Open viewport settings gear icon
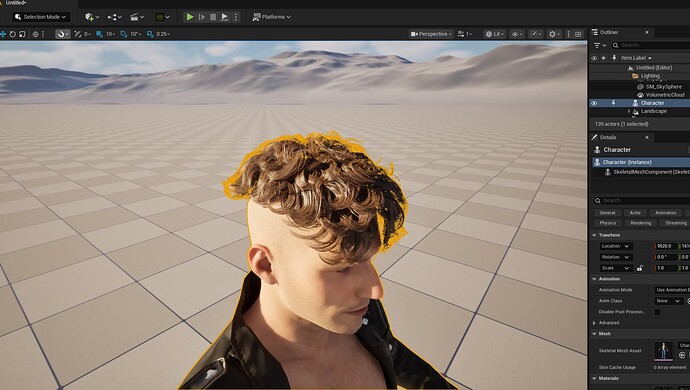690x390 pixels. (553, 34)
